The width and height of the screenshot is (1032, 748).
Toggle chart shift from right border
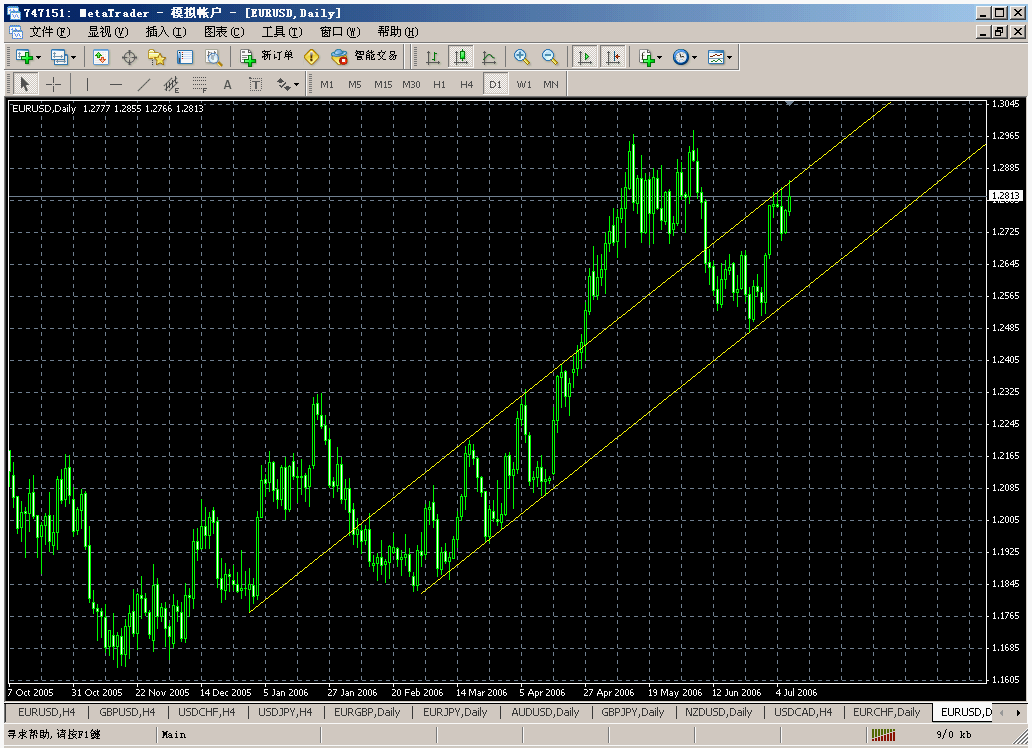pos(613,57)
